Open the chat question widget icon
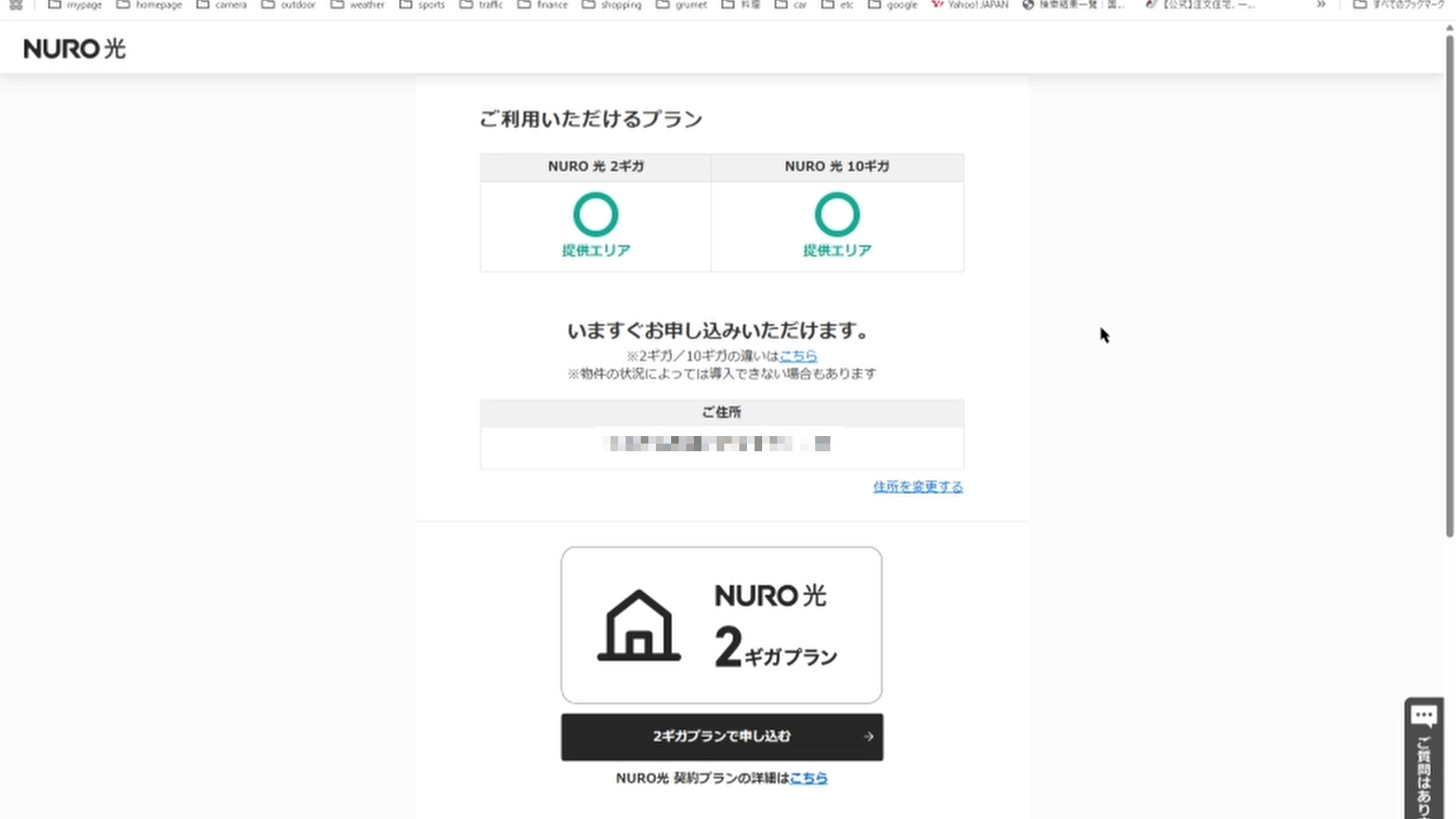The height and width of the screenshot is (819, 1456). click(x=1423, y=717)
